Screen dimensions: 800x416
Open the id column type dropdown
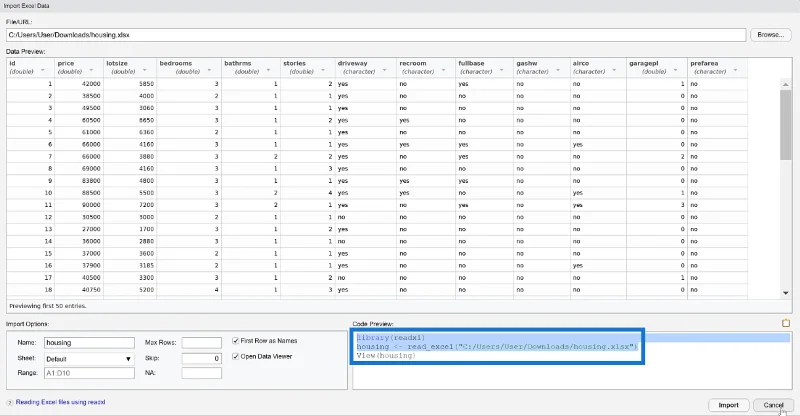click(x=42, y=70)
